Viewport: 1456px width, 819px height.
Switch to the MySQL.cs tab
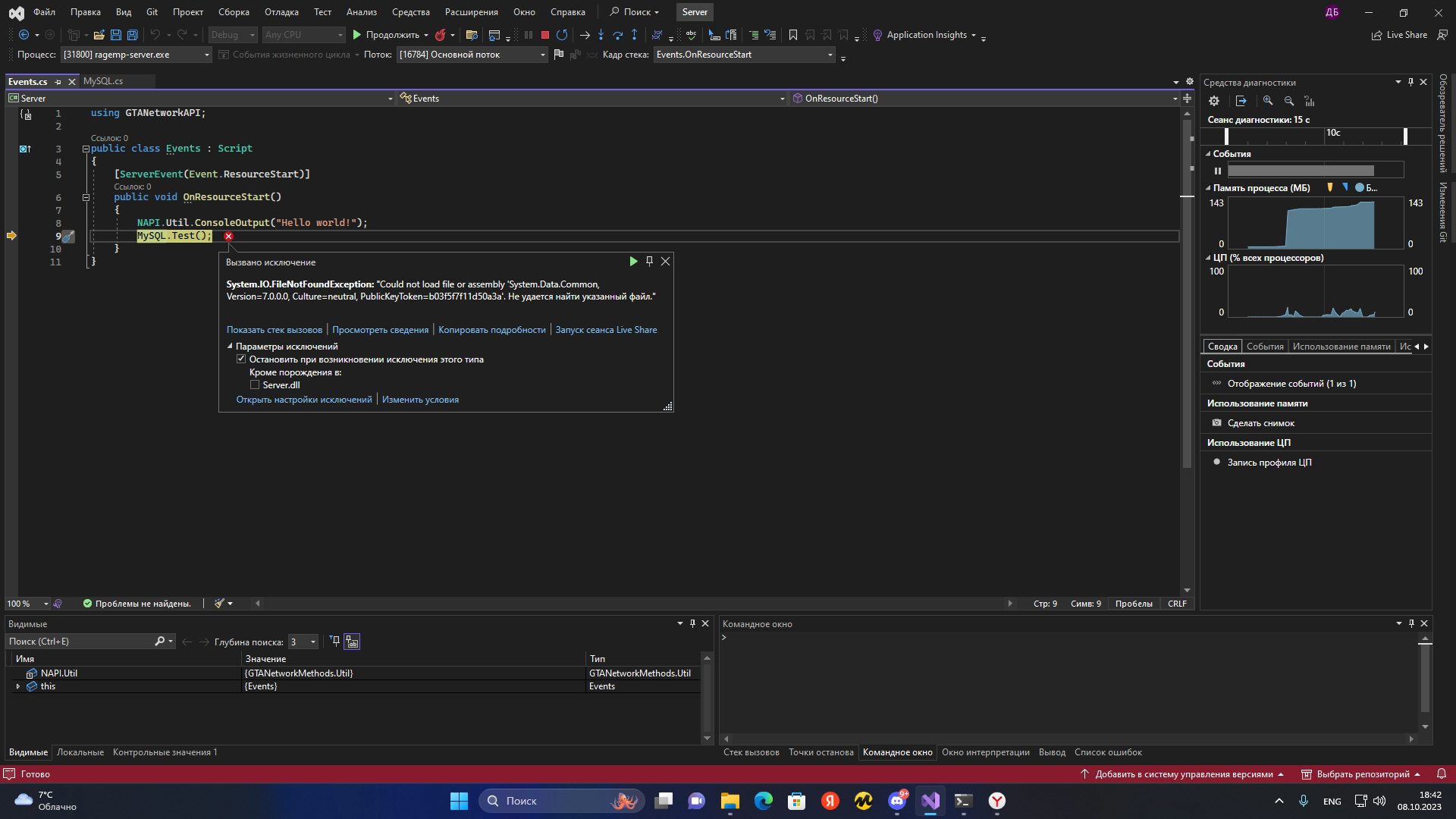coord(103,81)
